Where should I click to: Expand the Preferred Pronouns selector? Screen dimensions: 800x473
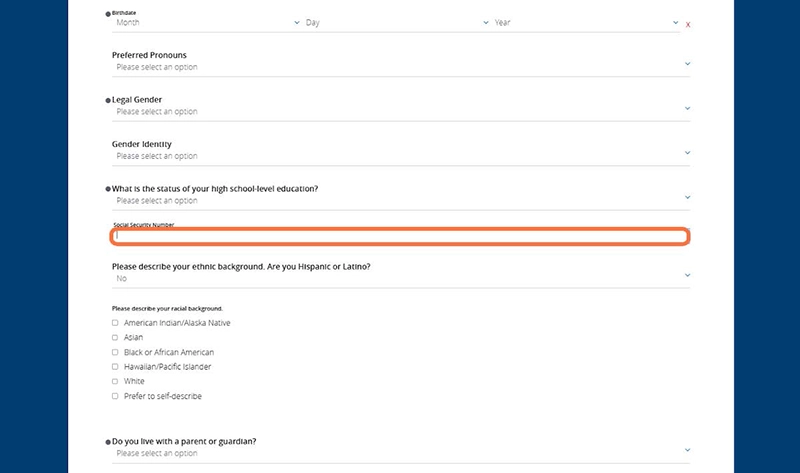(x=400, y=67)
